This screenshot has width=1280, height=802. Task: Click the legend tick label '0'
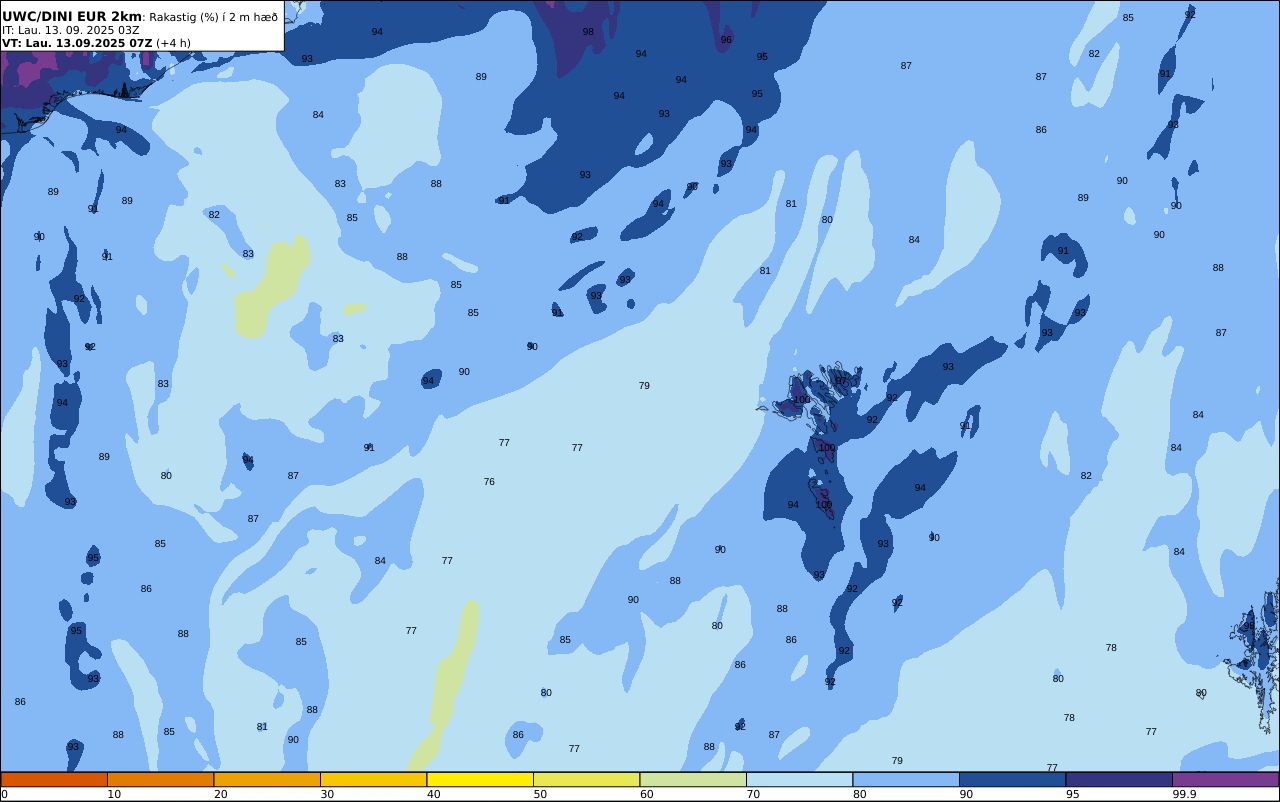coord(4,794)
